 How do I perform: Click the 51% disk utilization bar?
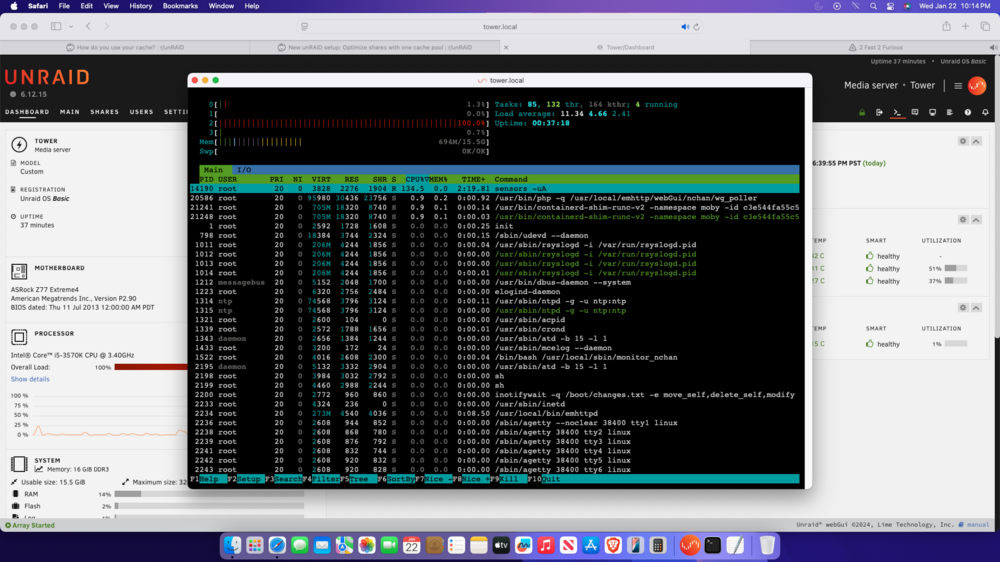[x=955, y=269]
